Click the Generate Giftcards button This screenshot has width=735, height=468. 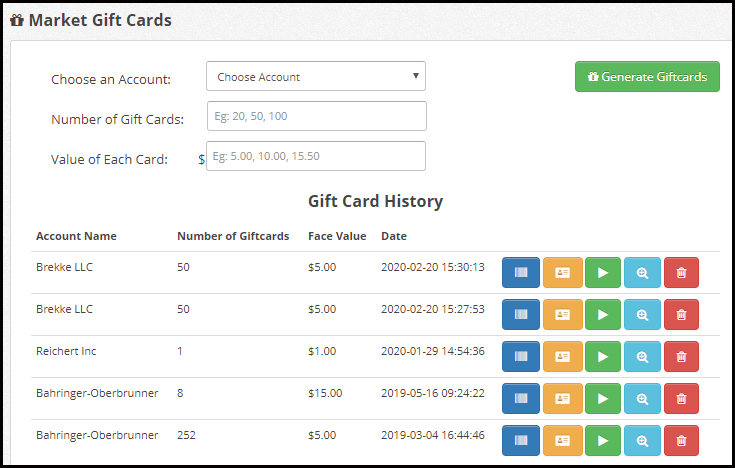click(647, 77)
